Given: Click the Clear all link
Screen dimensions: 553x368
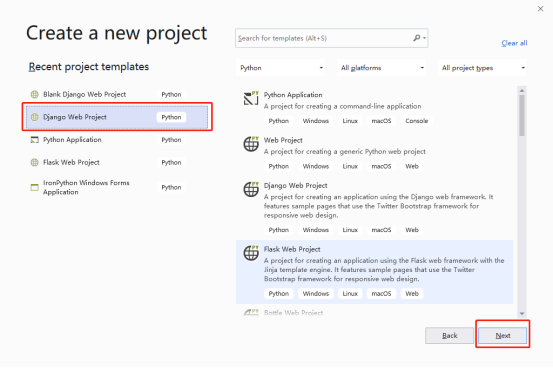Looking at the screenshot, I should [514, 43].
